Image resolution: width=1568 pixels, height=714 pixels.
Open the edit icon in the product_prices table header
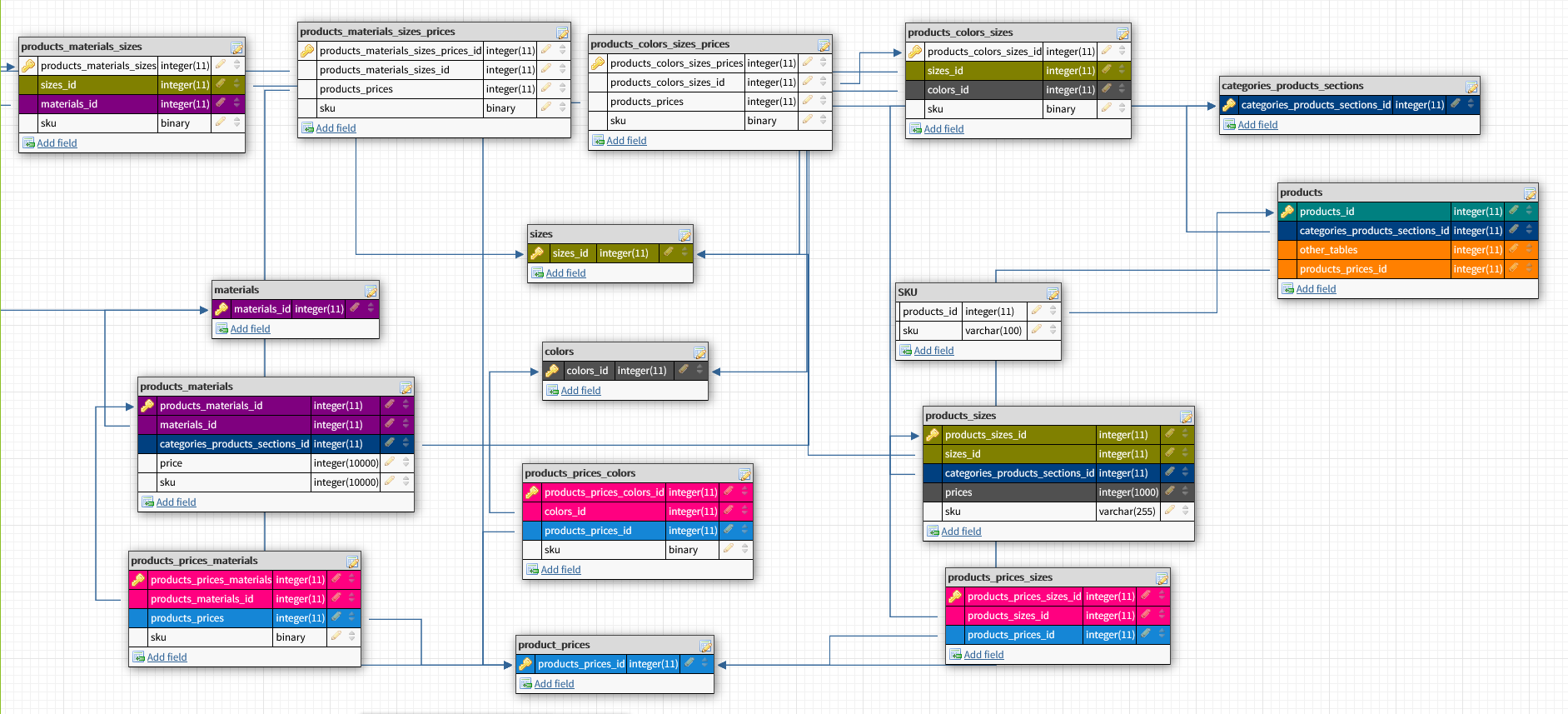pyautogui.click(x=706, y=646)
